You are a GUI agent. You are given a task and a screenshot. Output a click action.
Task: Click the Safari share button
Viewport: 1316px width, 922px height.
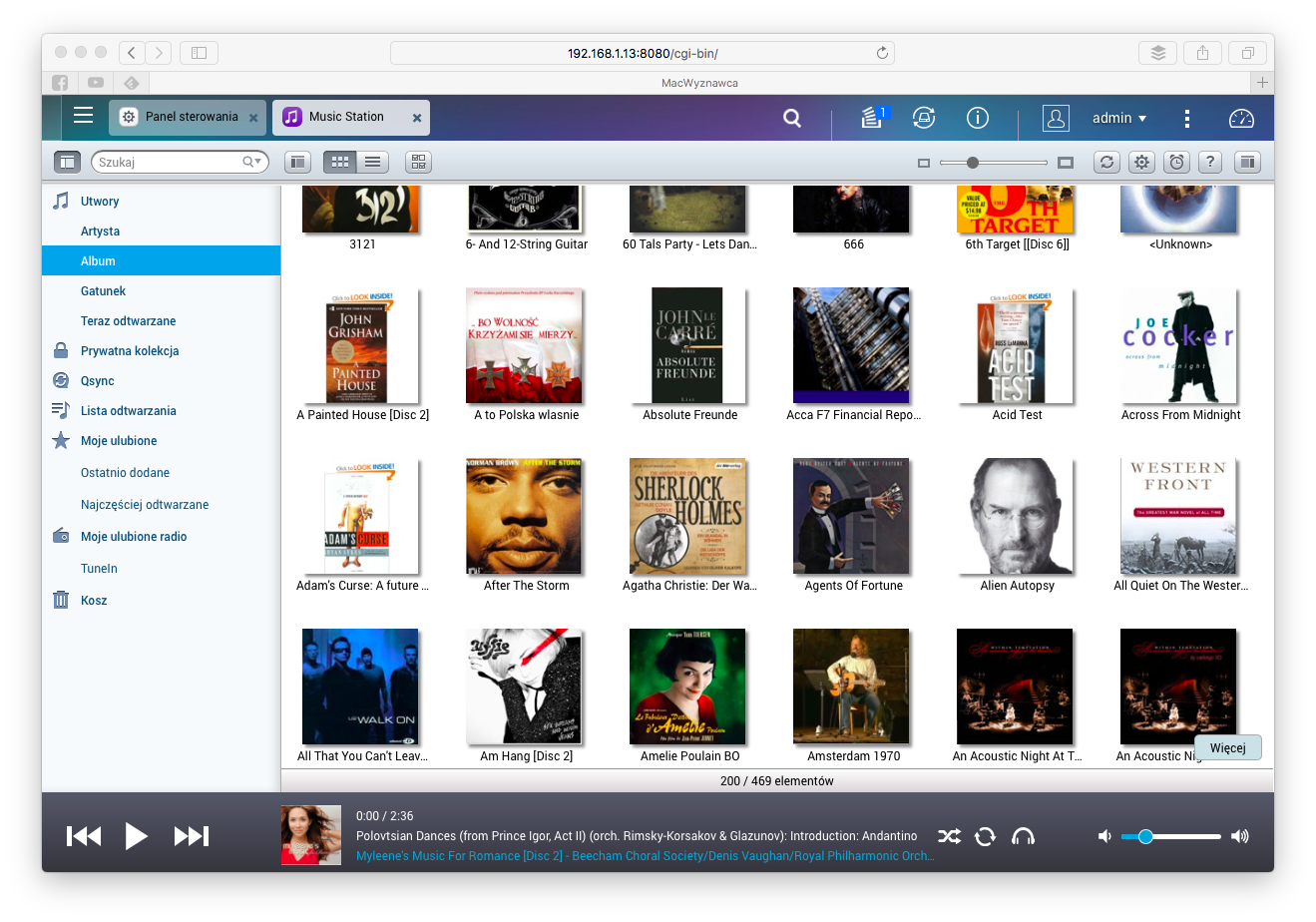(x=1202, y=53)
